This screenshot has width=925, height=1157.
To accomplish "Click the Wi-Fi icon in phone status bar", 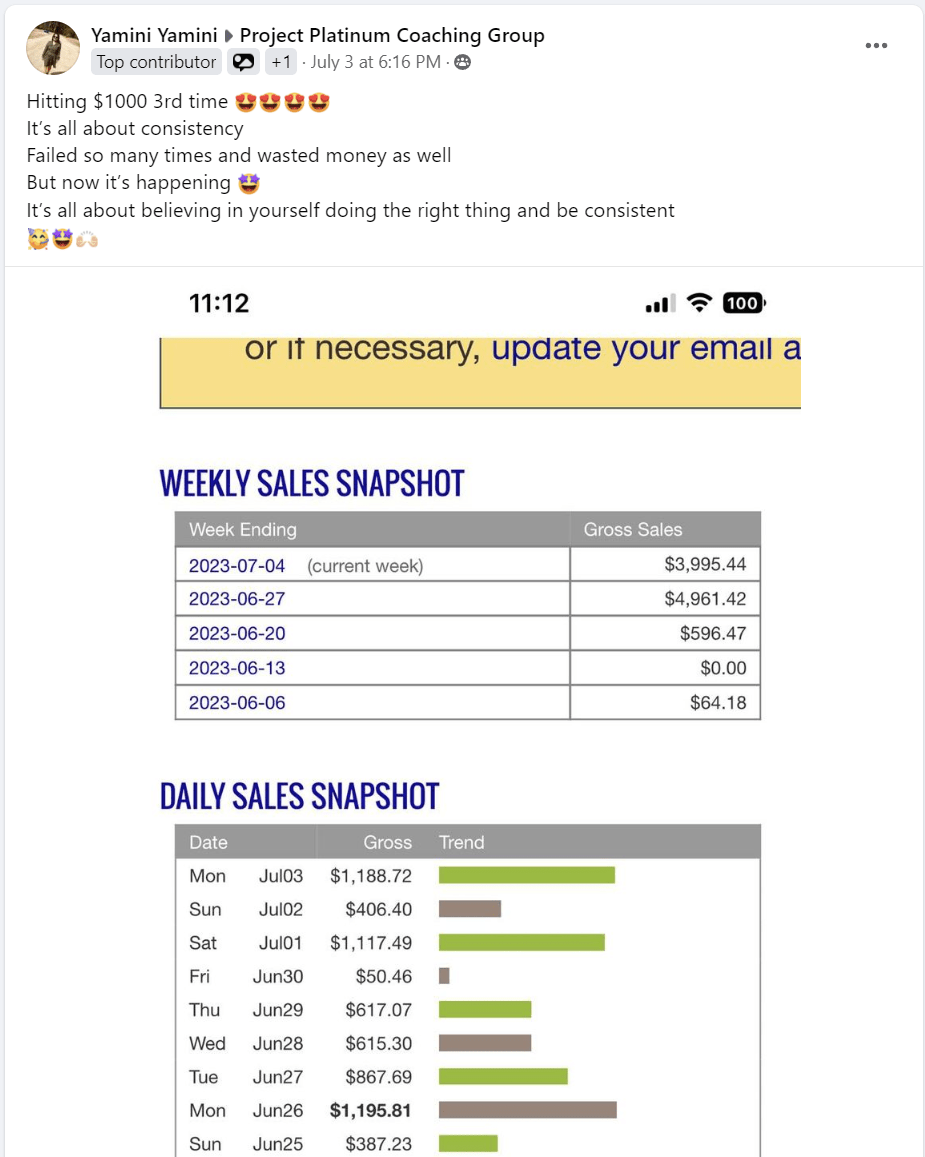I will pyautogui.click(x=700, y=303).
